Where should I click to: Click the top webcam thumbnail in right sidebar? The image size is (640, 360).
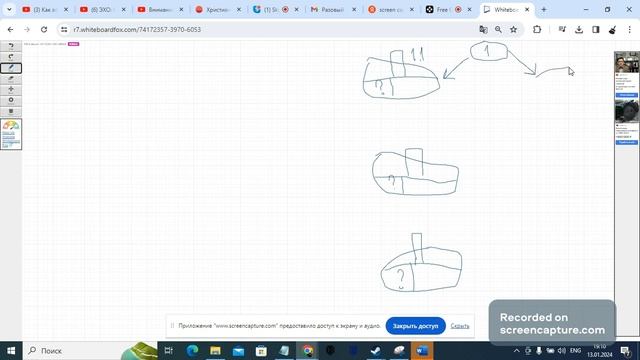tap(627, 62)
